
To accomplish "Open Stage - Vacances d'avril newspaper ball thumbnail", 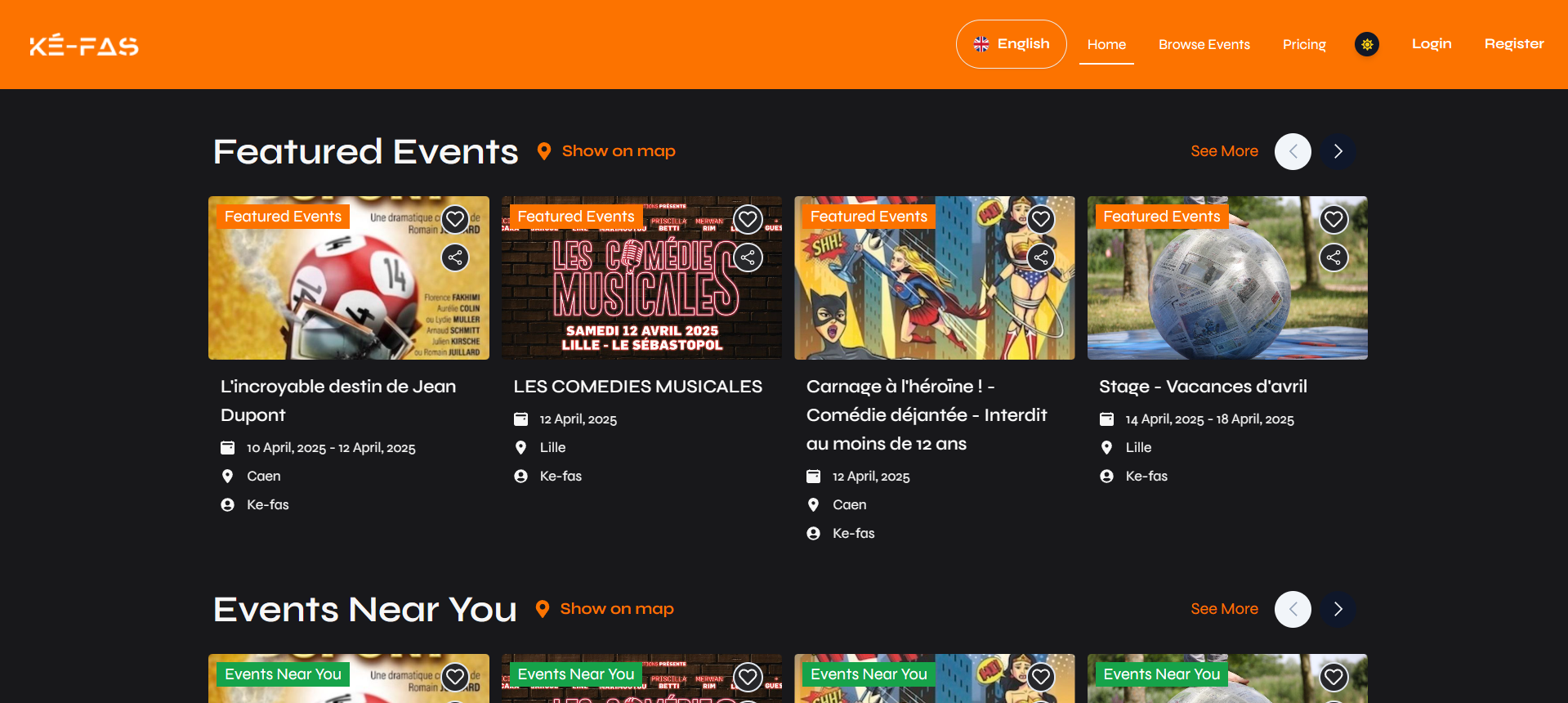I will coord(1227,278).
